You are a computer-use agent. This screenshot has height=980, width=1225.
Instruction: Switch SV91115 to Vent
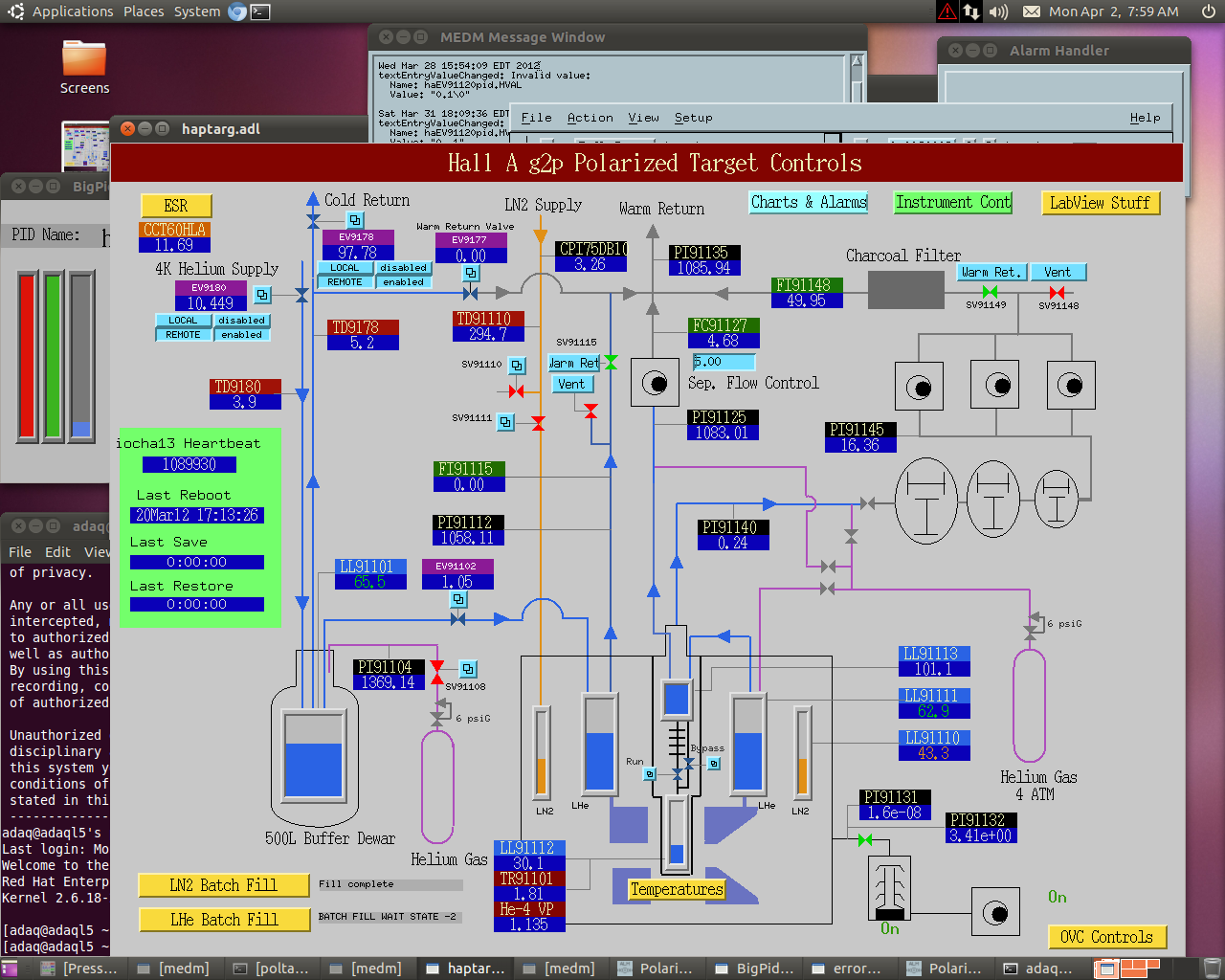point(571,384)
